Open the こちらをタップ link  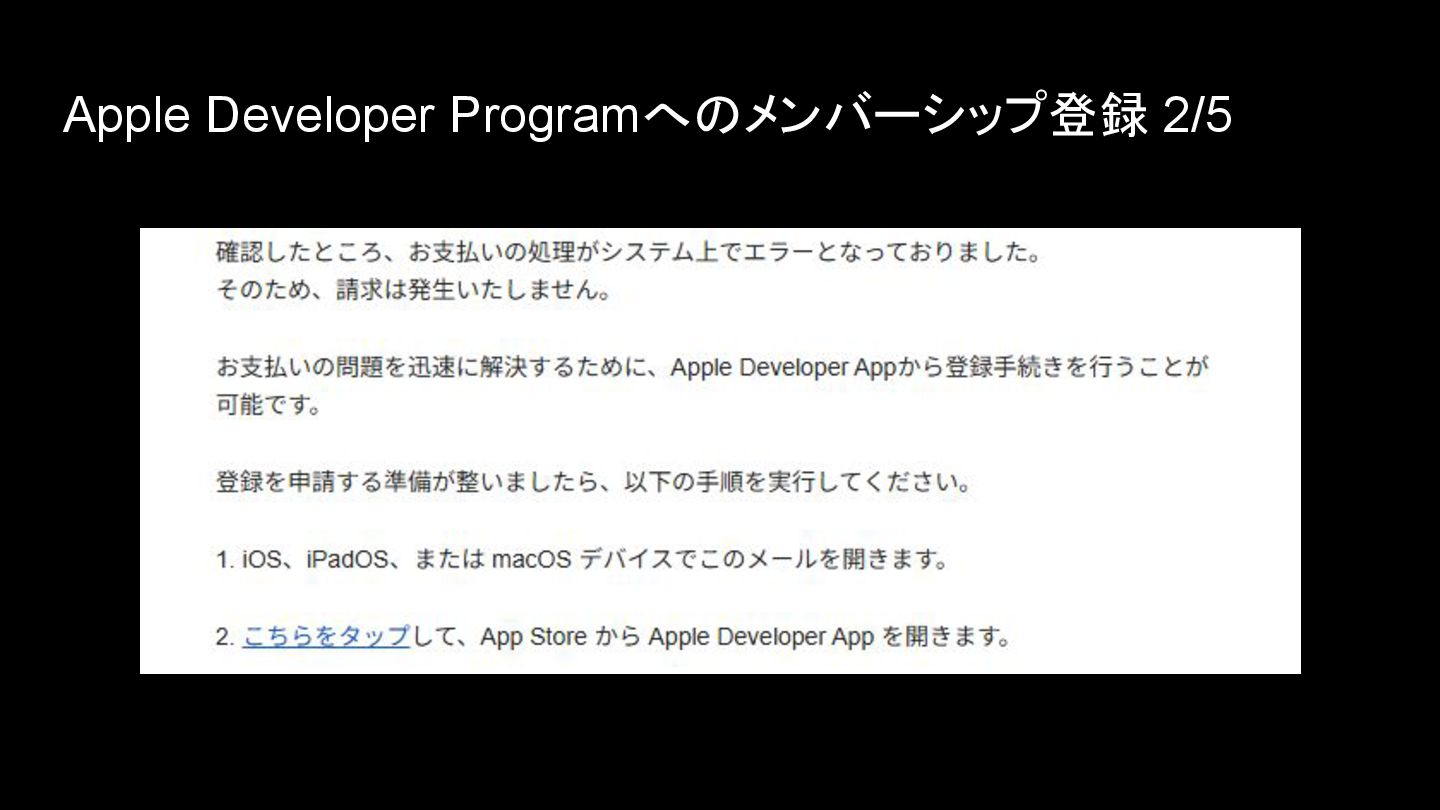click(x=326, y=636)
